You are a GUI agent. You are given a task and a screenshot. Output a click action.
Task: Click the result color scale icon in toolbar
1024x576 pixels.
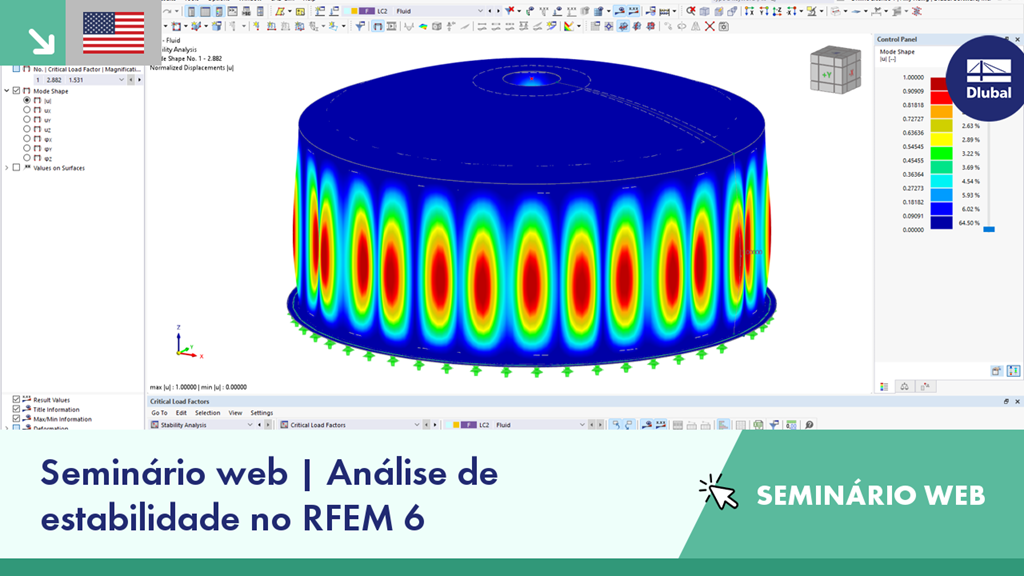tap(569, 26)
